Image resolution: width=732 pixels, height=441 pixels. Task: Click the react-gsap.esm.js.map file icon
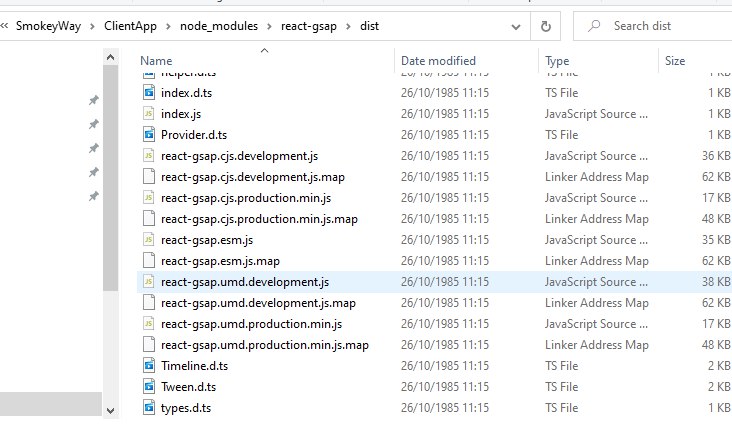coord(148,260)
